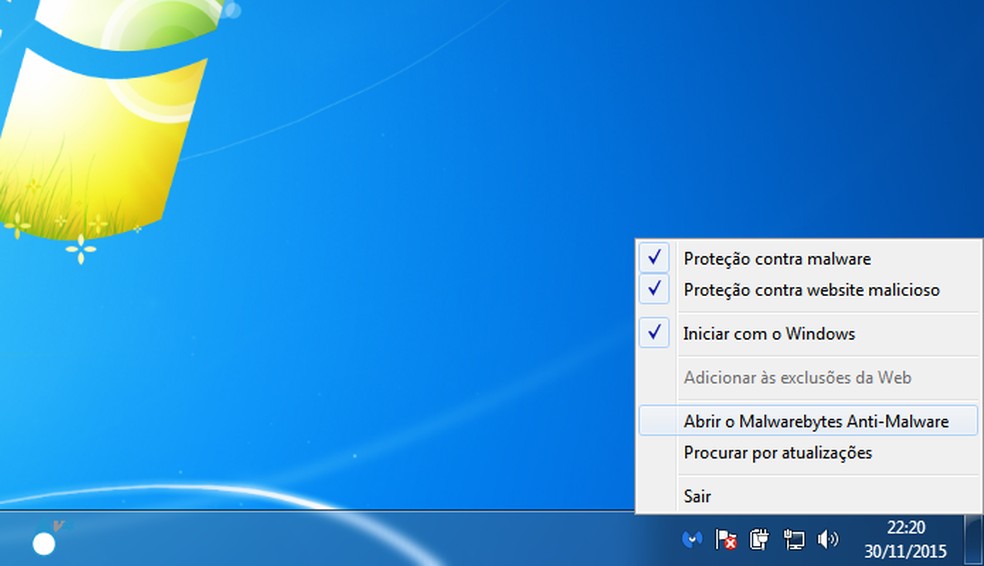Choose Procurar por atualizações

pyautogui.click(x=808, y=452)
